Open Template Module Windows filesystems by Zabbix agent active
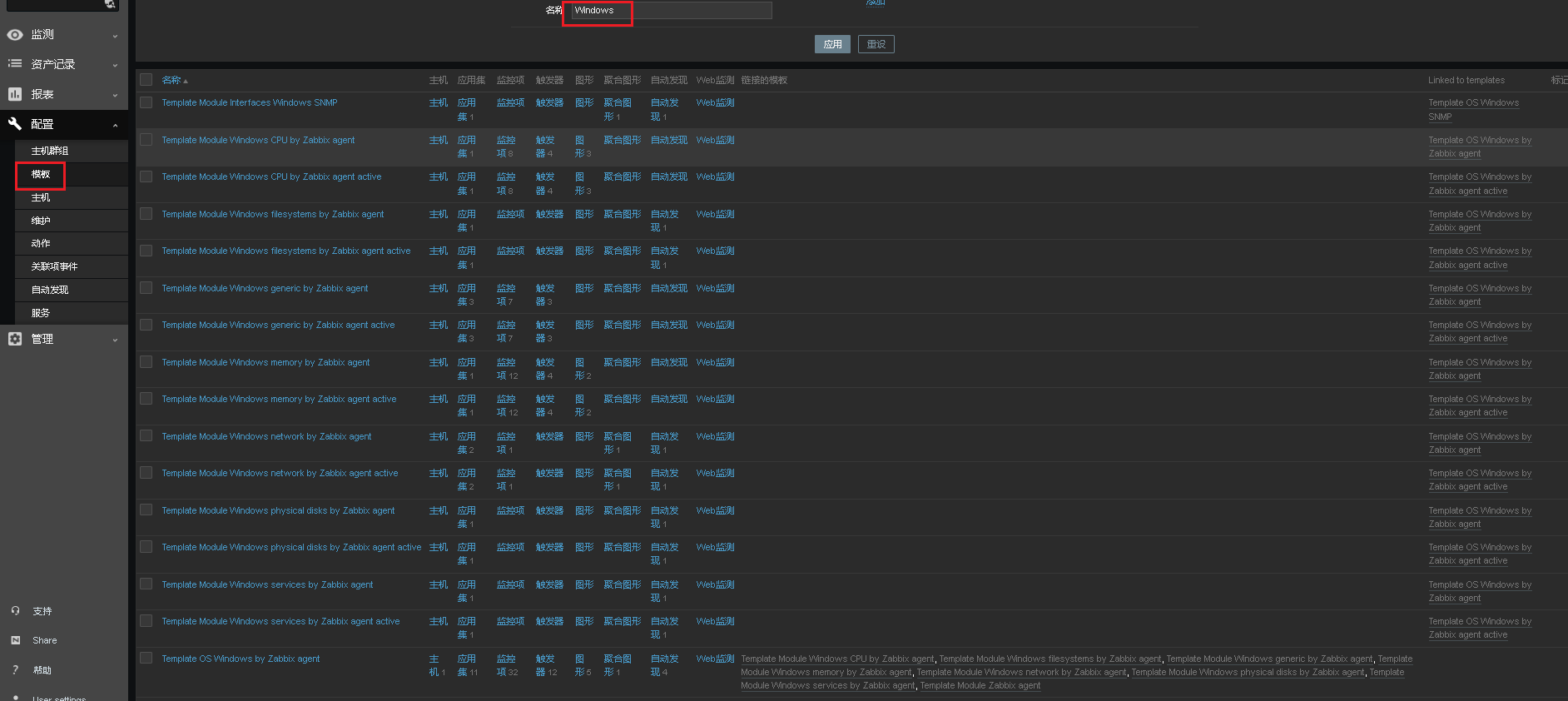The width and height of the screenshot is (1568, 701). (x=286, y=251)
